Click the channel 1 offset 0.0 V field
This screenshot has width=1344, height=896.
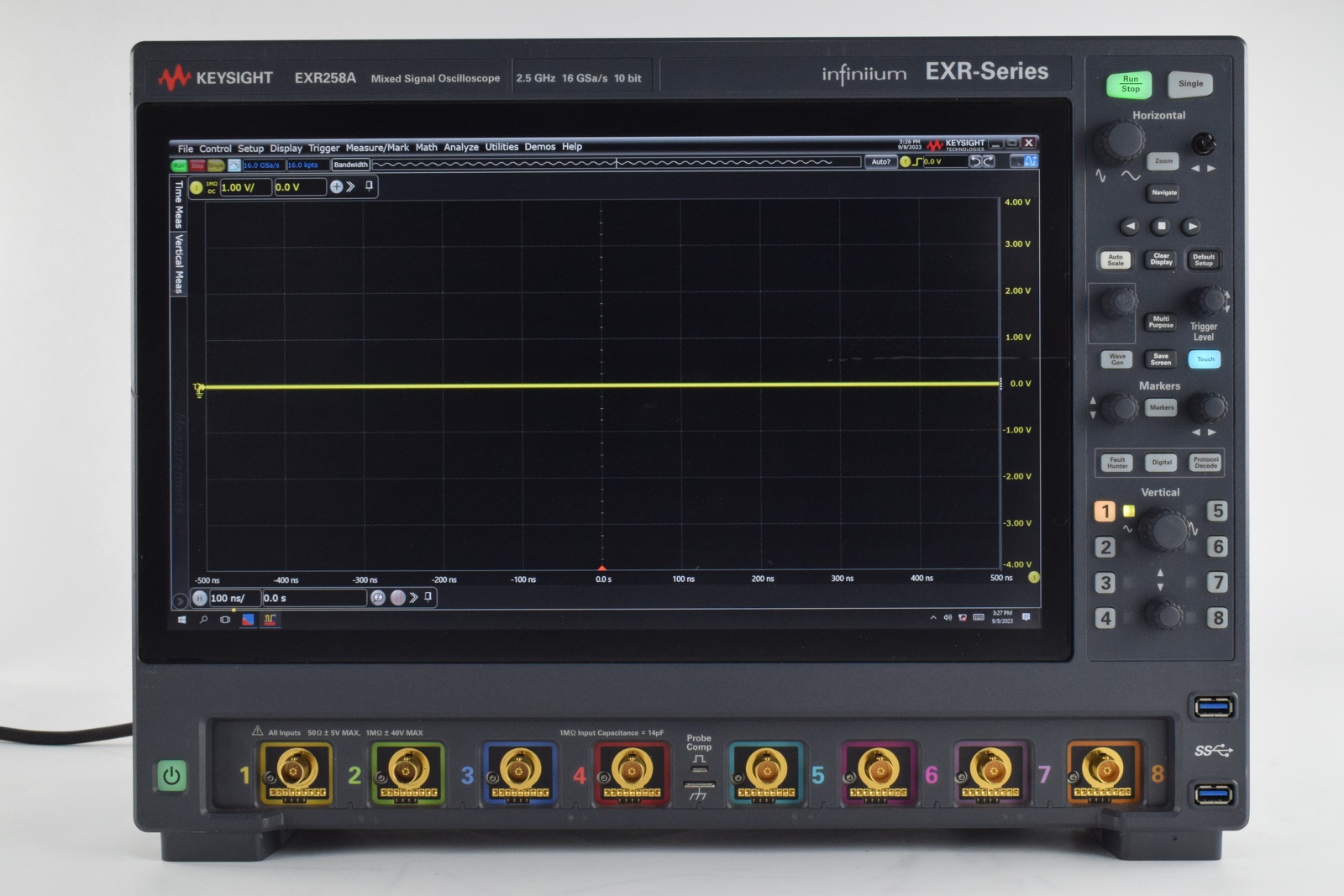300,187
